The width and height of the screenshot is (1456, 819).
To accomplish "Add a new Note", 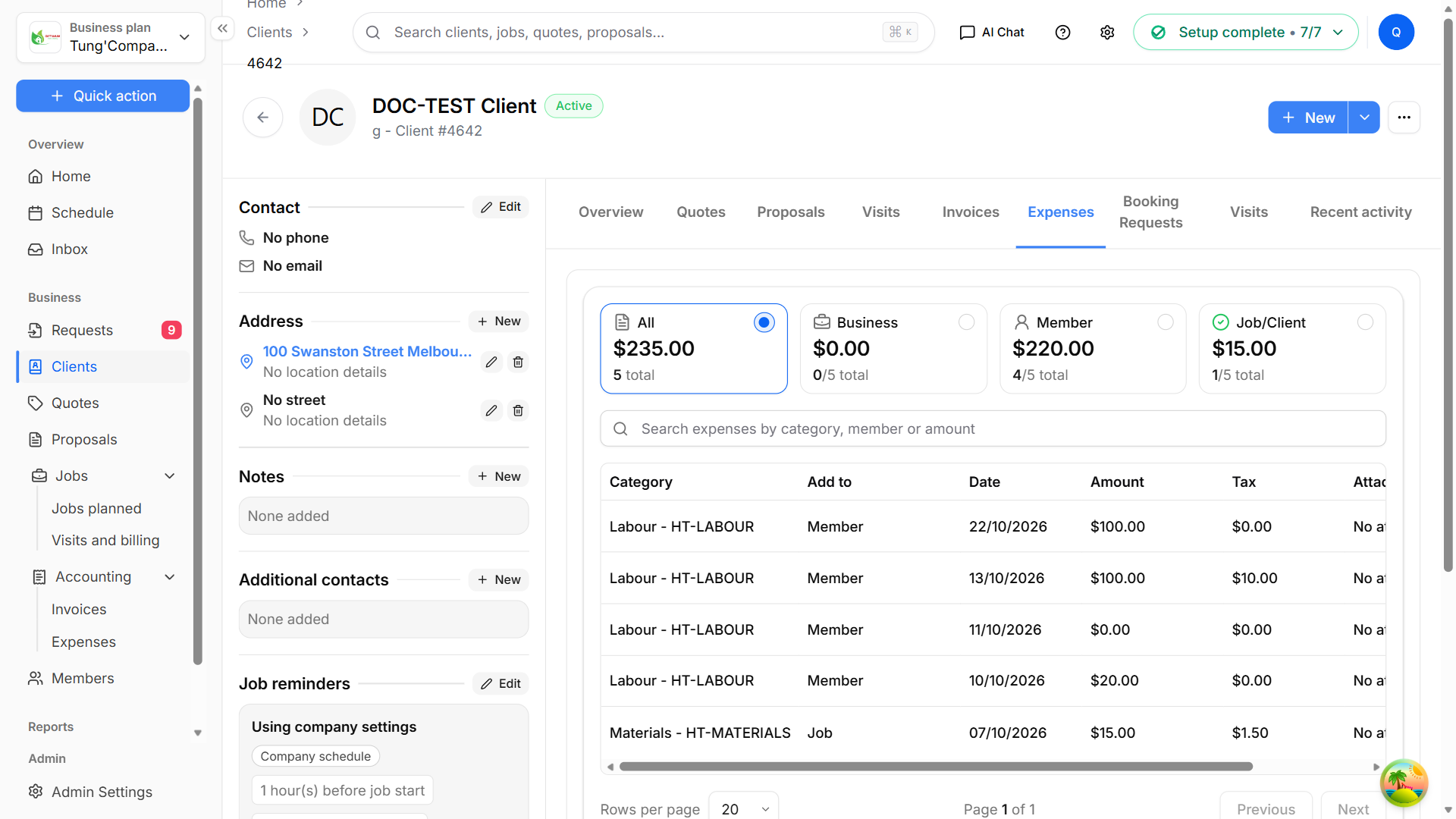I will tap(498, 476).
